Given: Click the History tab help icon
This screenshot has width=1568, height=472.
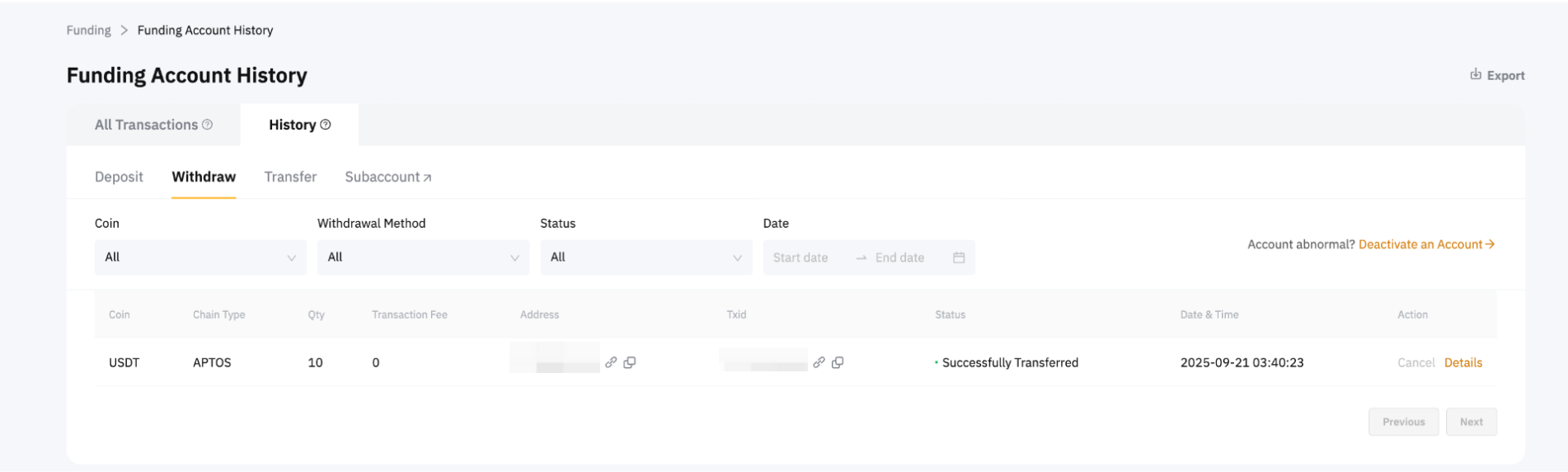Looking at the screenshot, I should (x=326, y=125).
